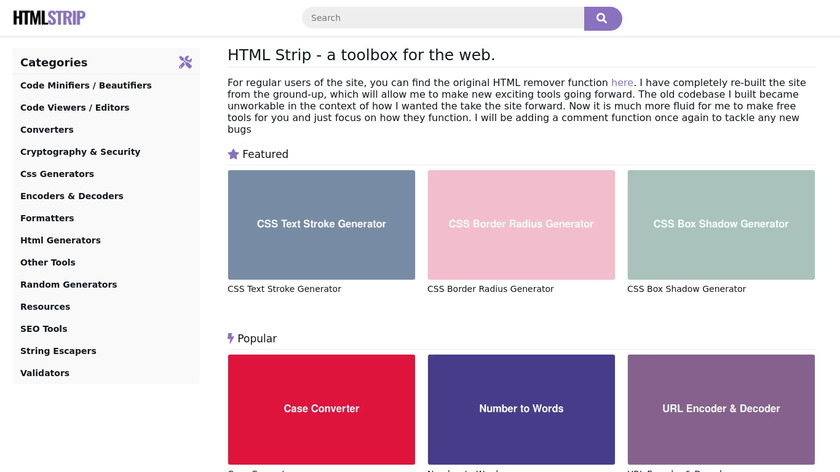Type in the Search input field
The height and width of the screenshot is (472, 840).
point(443,18)
